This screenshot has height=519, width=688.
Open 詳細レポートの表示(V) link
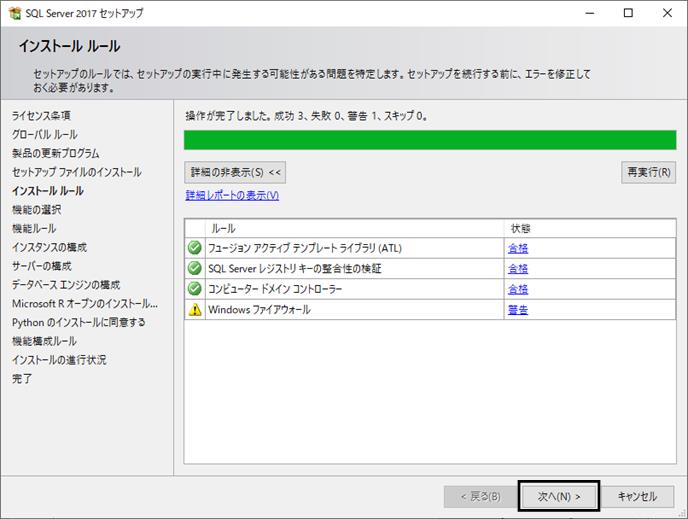tap(232, 195)
